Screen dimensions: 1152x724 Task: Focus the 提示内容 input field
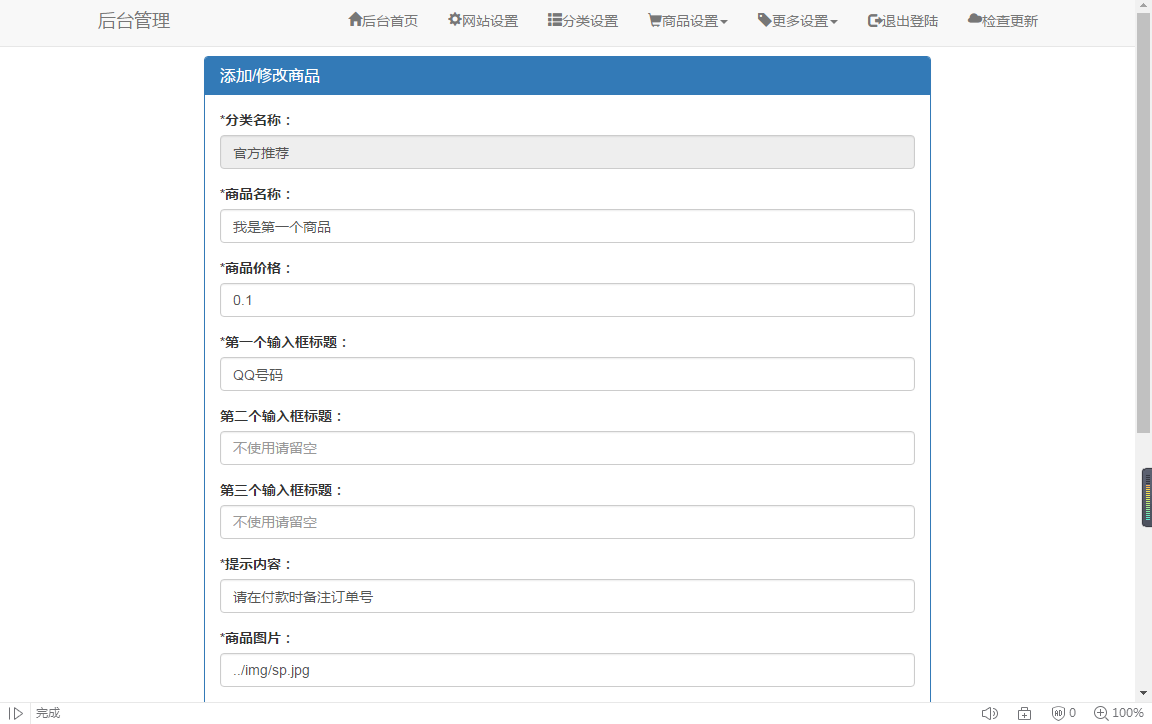(x=567, y=596)
